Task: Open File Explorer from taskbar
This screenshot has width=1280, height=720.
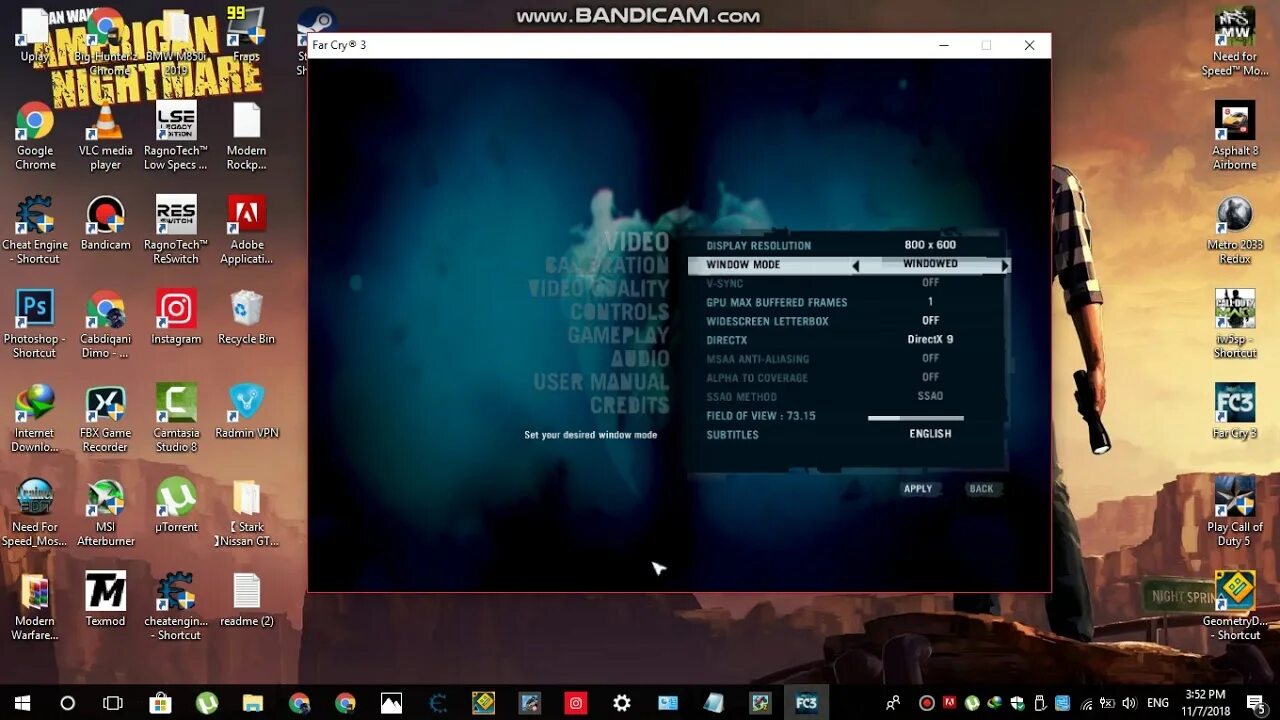Action: click(x=253, y=703)
